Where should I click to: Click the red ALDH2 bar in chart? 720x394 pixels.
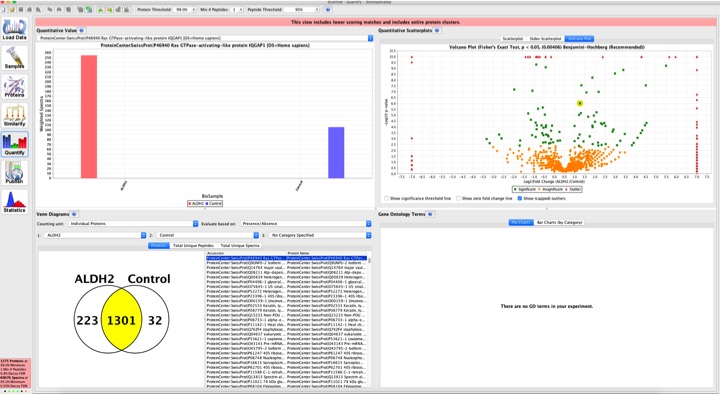coord(89,117)
